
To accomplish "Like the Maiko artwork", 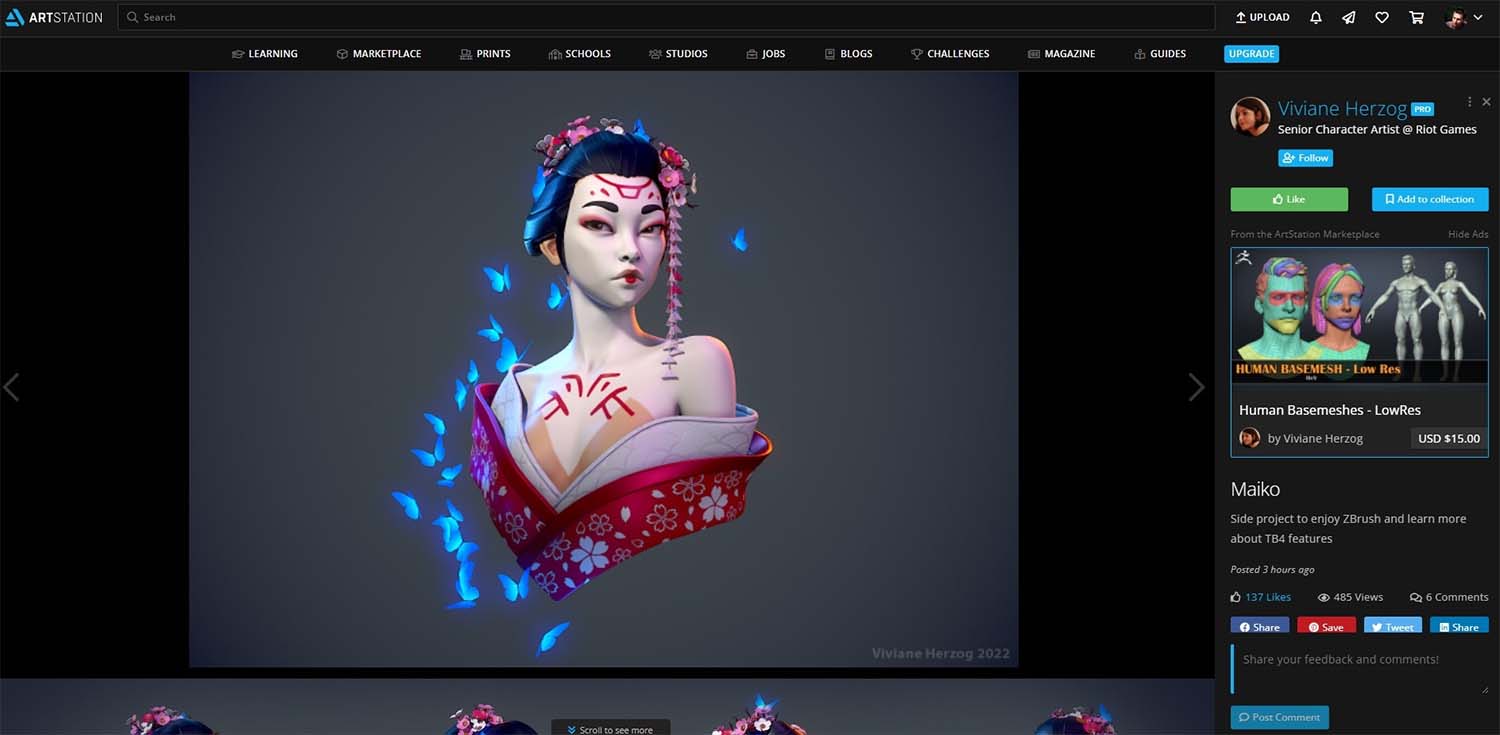I will pyautogui.click(x=1289, y=199).
